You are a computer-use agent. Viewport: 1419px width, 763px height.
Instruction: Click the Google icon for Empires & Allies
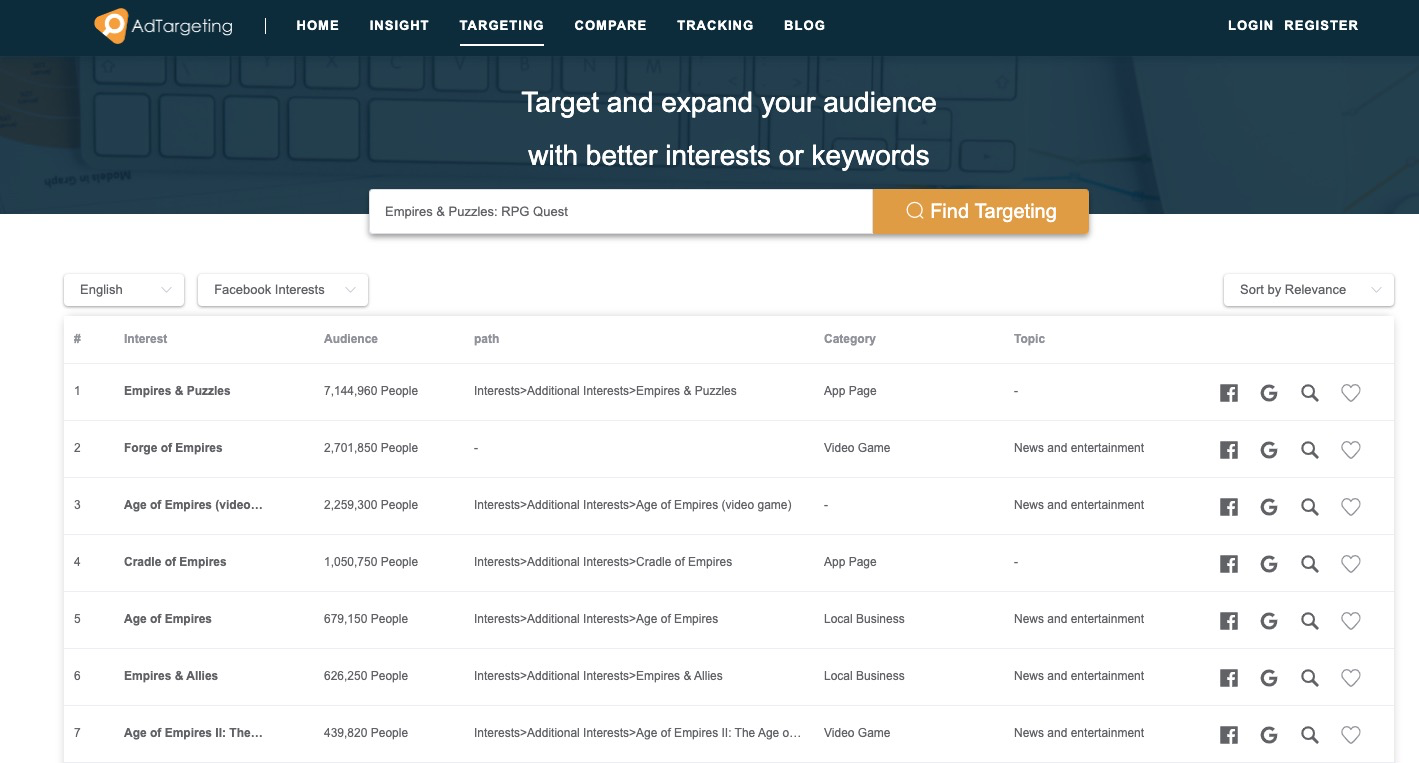(1269, 677)
